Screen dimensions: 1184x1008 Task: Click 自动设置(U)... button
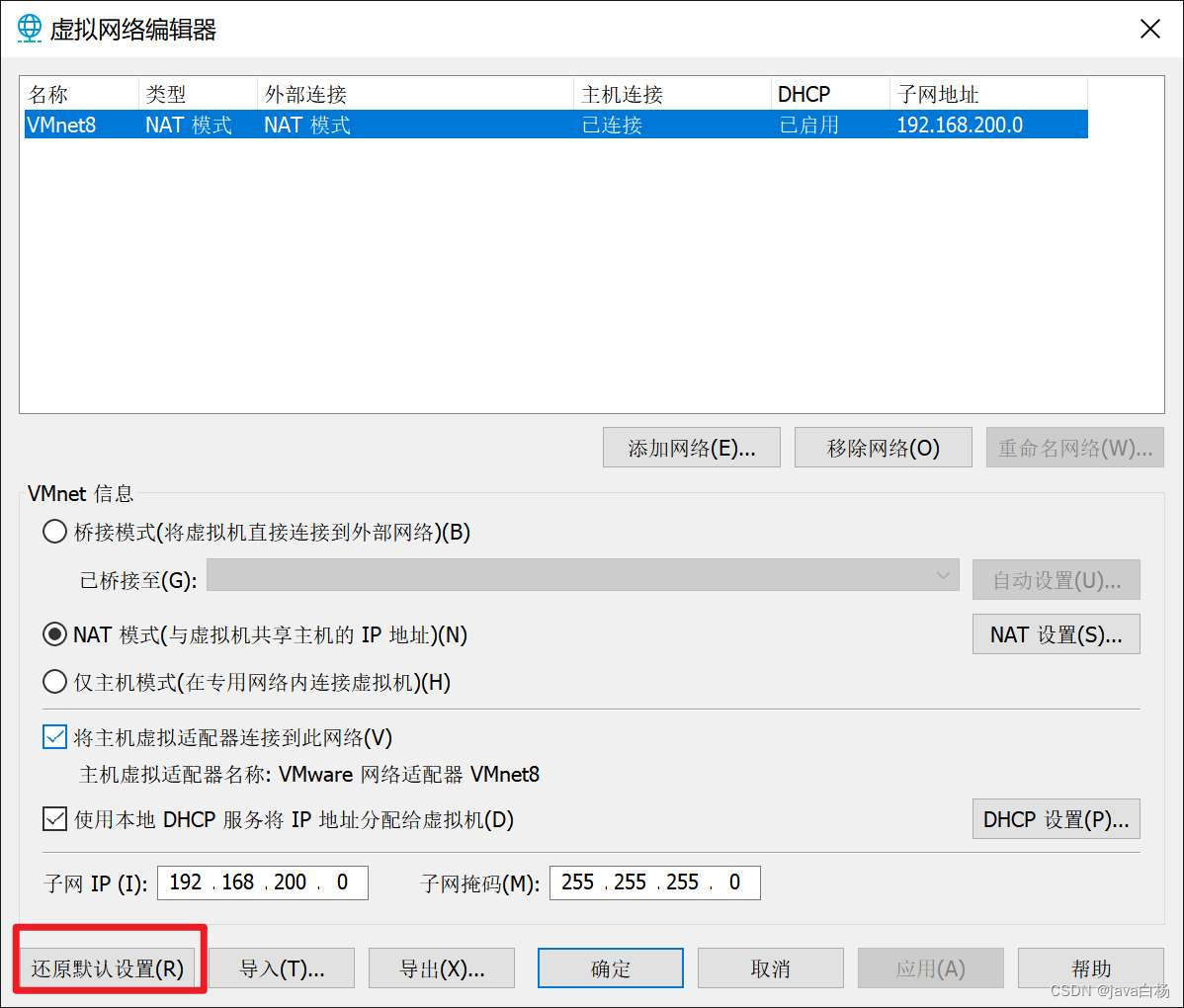click(1056, 580)
